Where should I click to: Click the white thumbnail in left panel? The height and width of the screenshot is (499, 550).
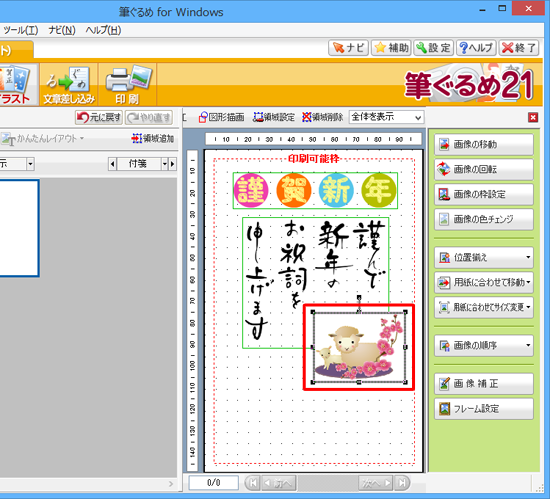pyautogui.click(x=19, y=228)
